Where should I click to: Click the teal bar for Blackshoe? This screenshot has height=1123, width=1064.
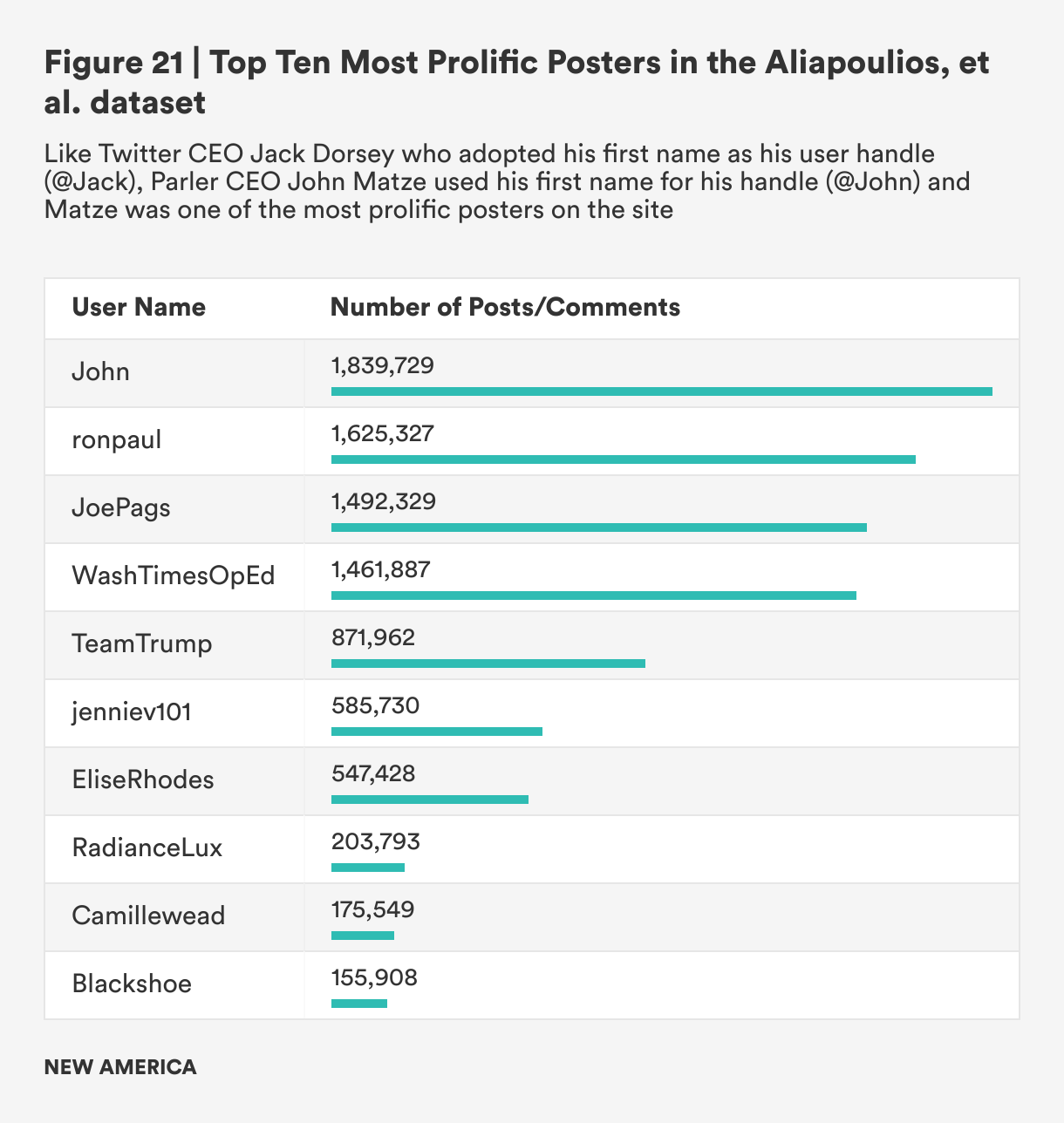[x=358, y=1004]
